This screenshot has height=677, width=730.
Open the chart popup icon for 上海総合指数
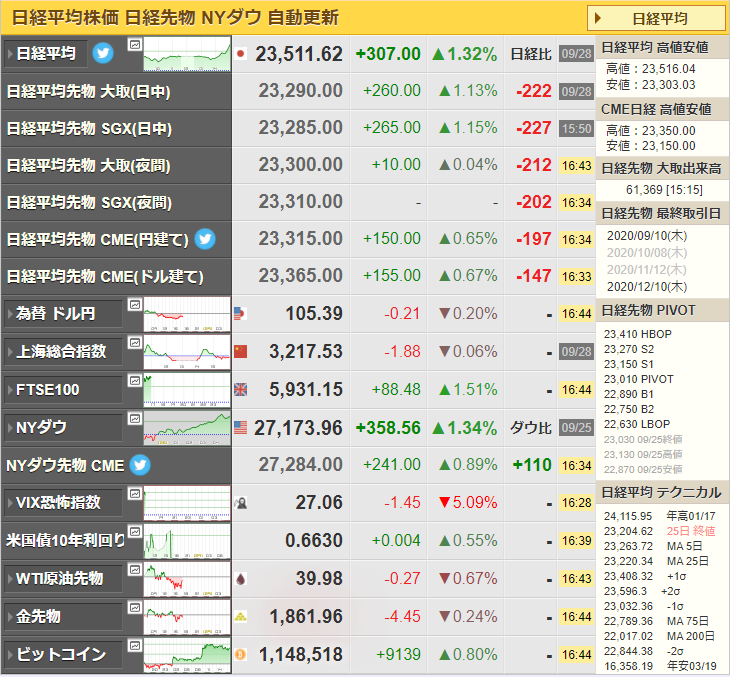(x=135, y=343)
